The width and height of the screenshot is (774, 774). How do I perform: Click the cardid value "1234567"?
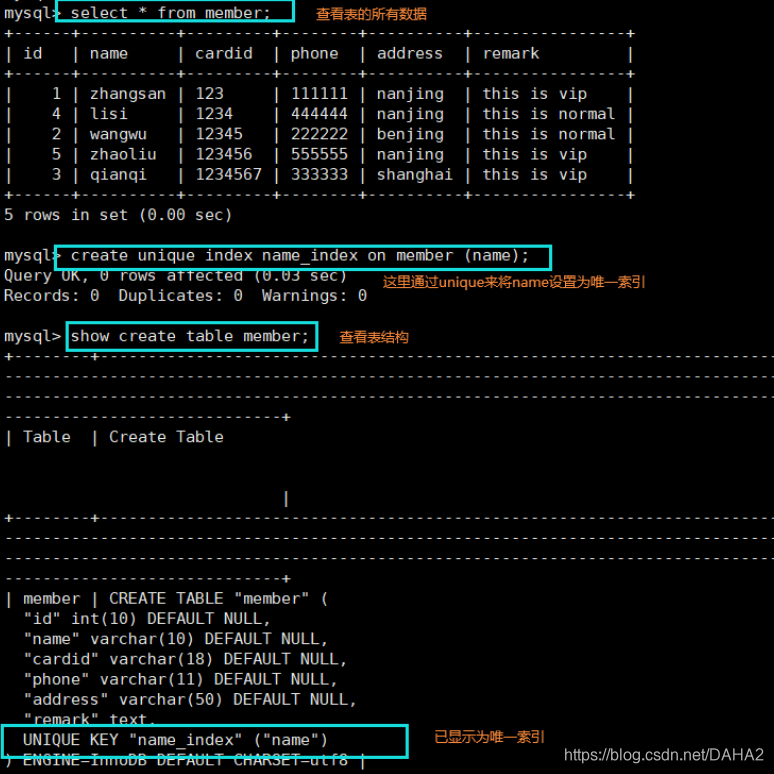[x=229, y=174]
